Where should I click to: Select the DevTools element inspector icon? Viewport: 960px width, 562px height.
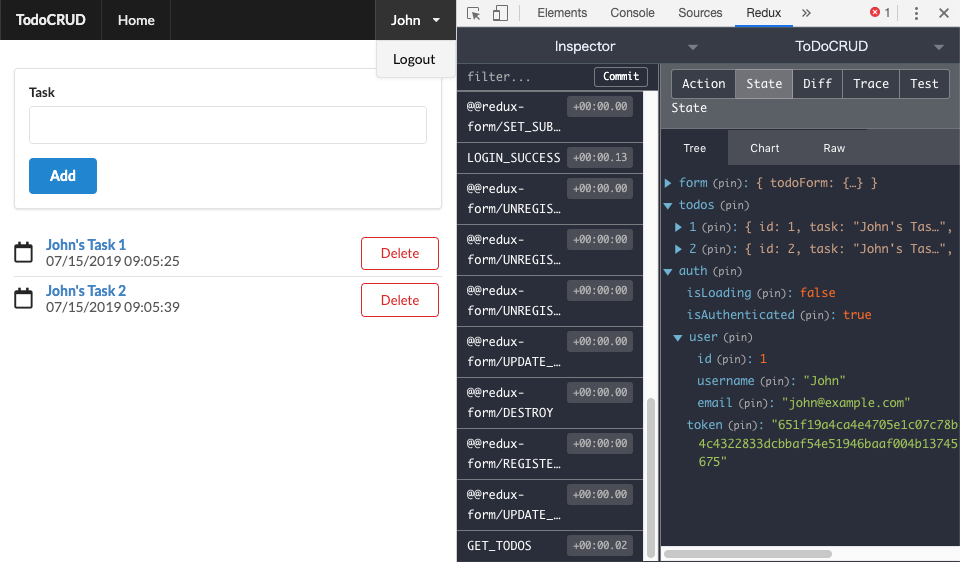[x=473, y=13]
